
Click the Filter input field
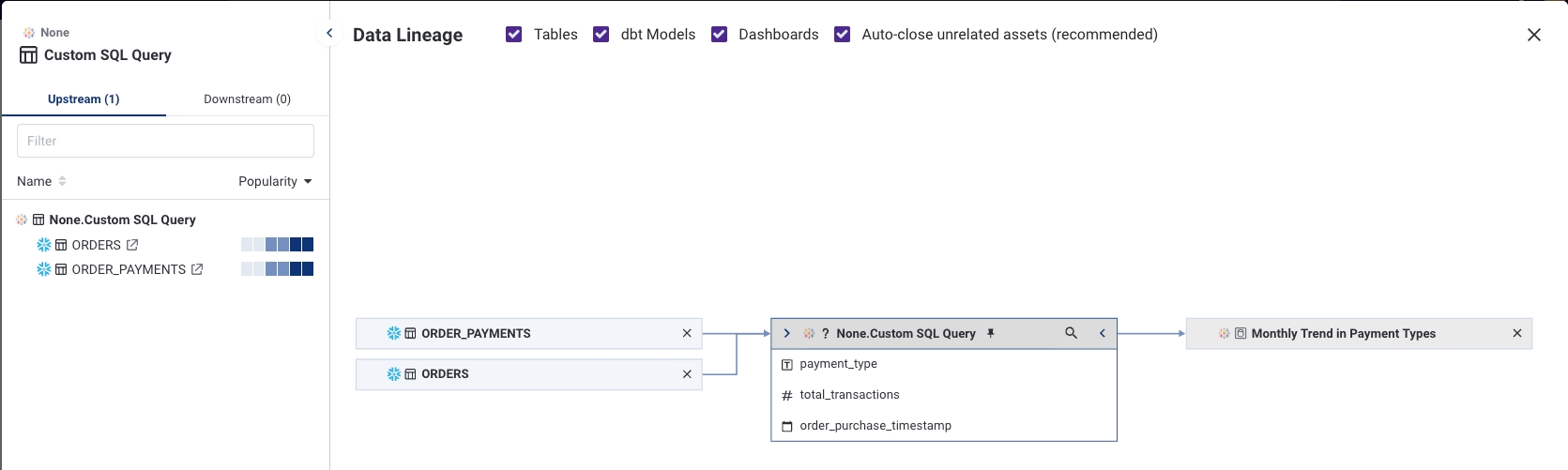[x=165, y=141]
